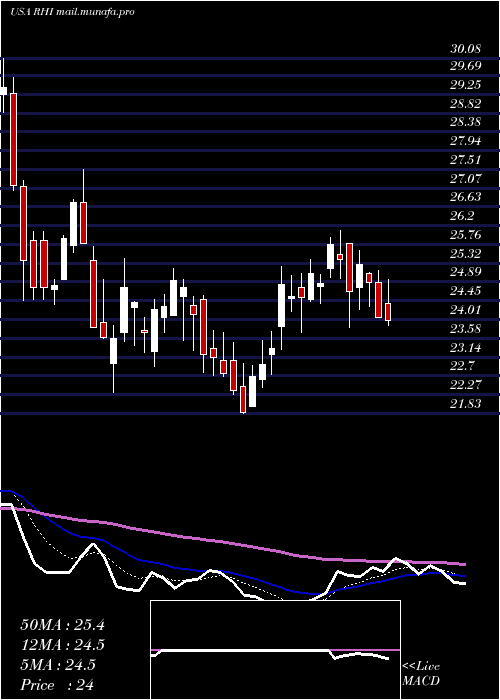Click the 24.01 price label
The height and width of the screenshot is (700, 500).
[466, 310]
